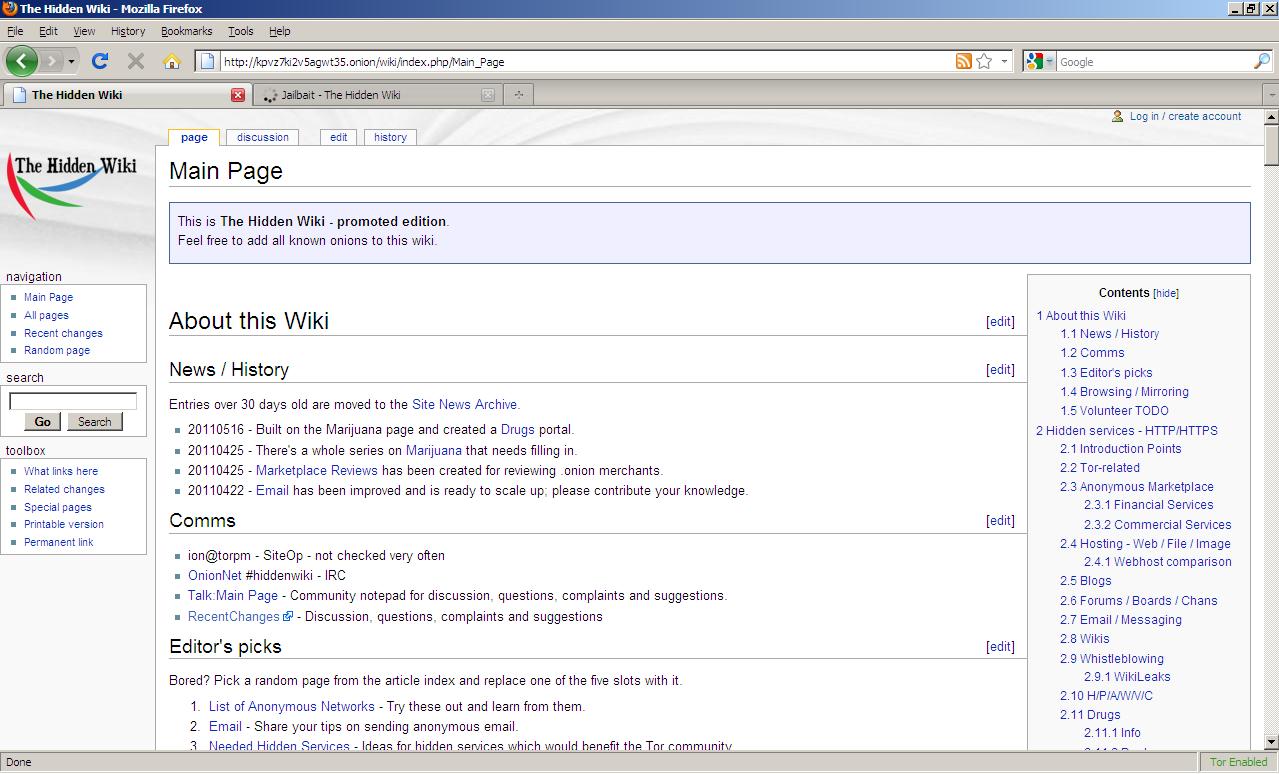Click the Firefox icon in the title bar
Image resolution: width=1279 pixels, height=774 pixels.
point(9,8)
